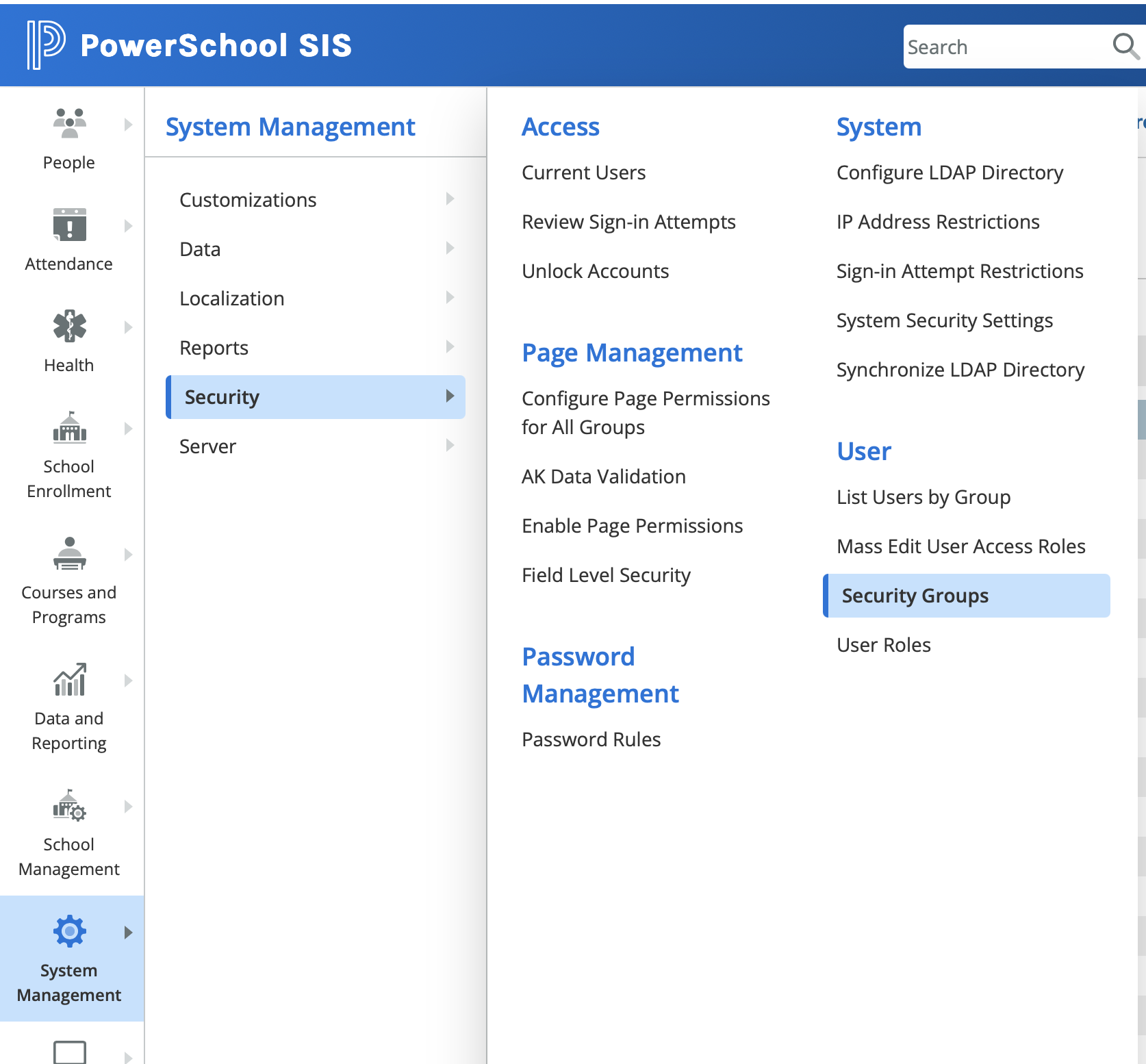The image size is (1146, 1064).
Task: Expand the People sidebar arrow
Action: coord(128,125)
